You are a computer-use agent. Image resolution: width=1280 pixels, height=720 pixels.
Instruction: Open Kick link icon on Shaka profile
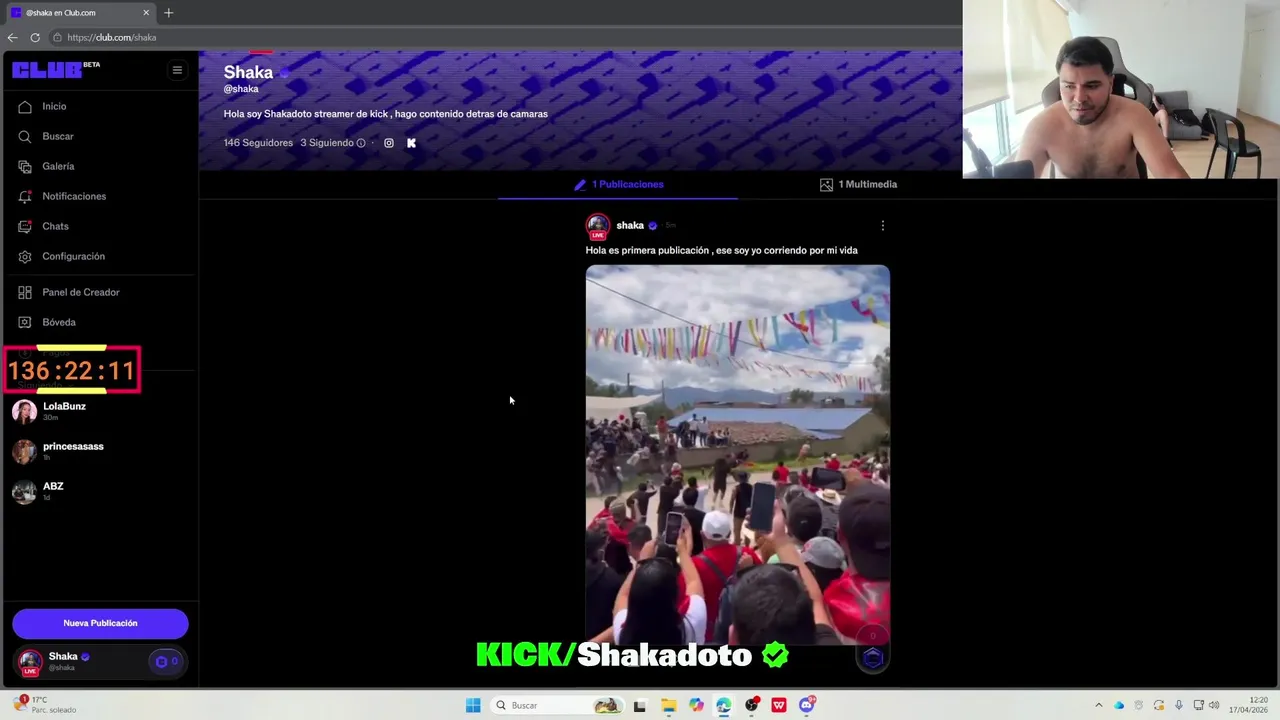click(x=411, y=143)
